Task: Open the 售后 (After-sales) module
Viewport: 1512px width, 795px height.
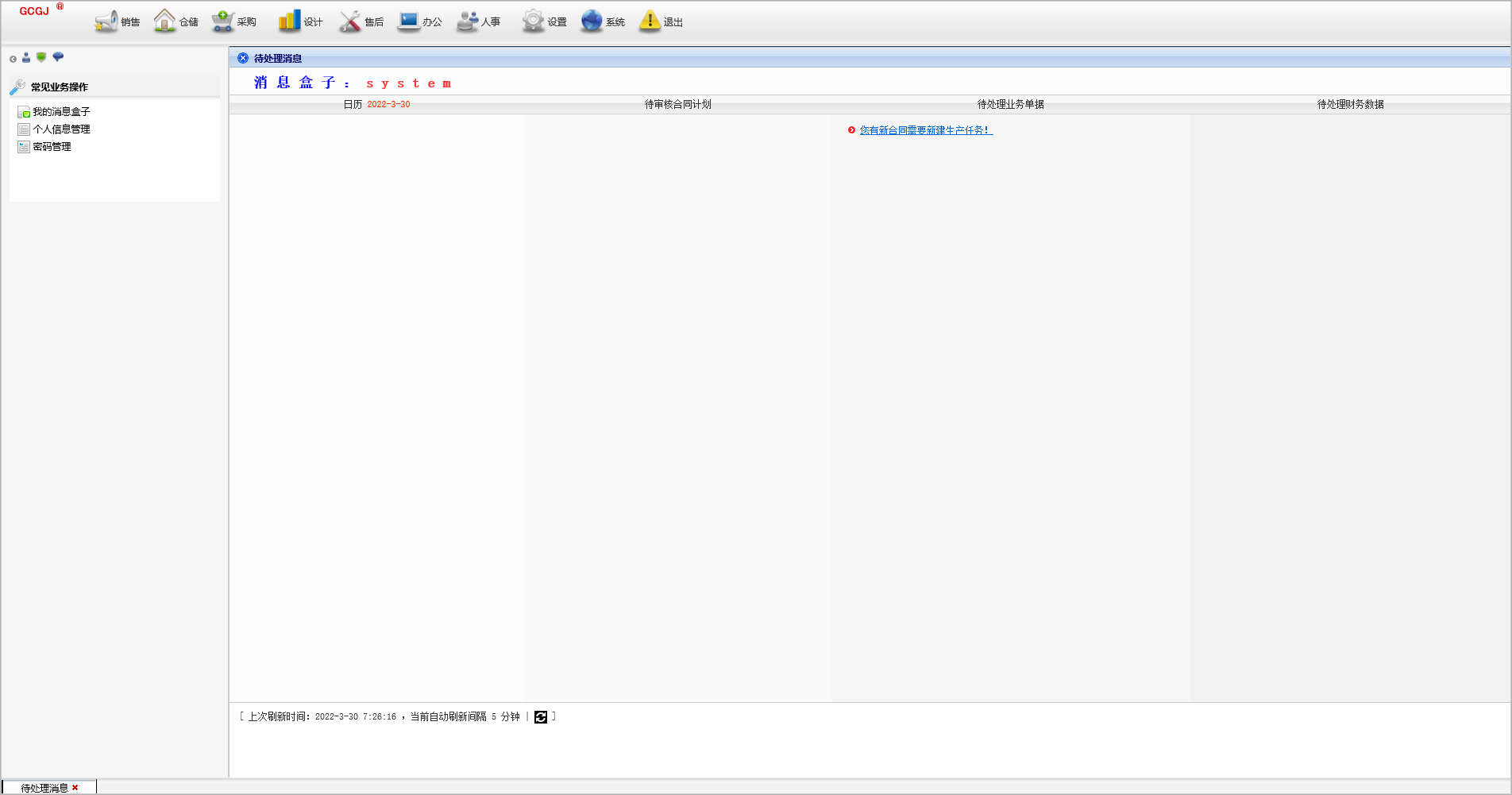Action: point(361,21)
